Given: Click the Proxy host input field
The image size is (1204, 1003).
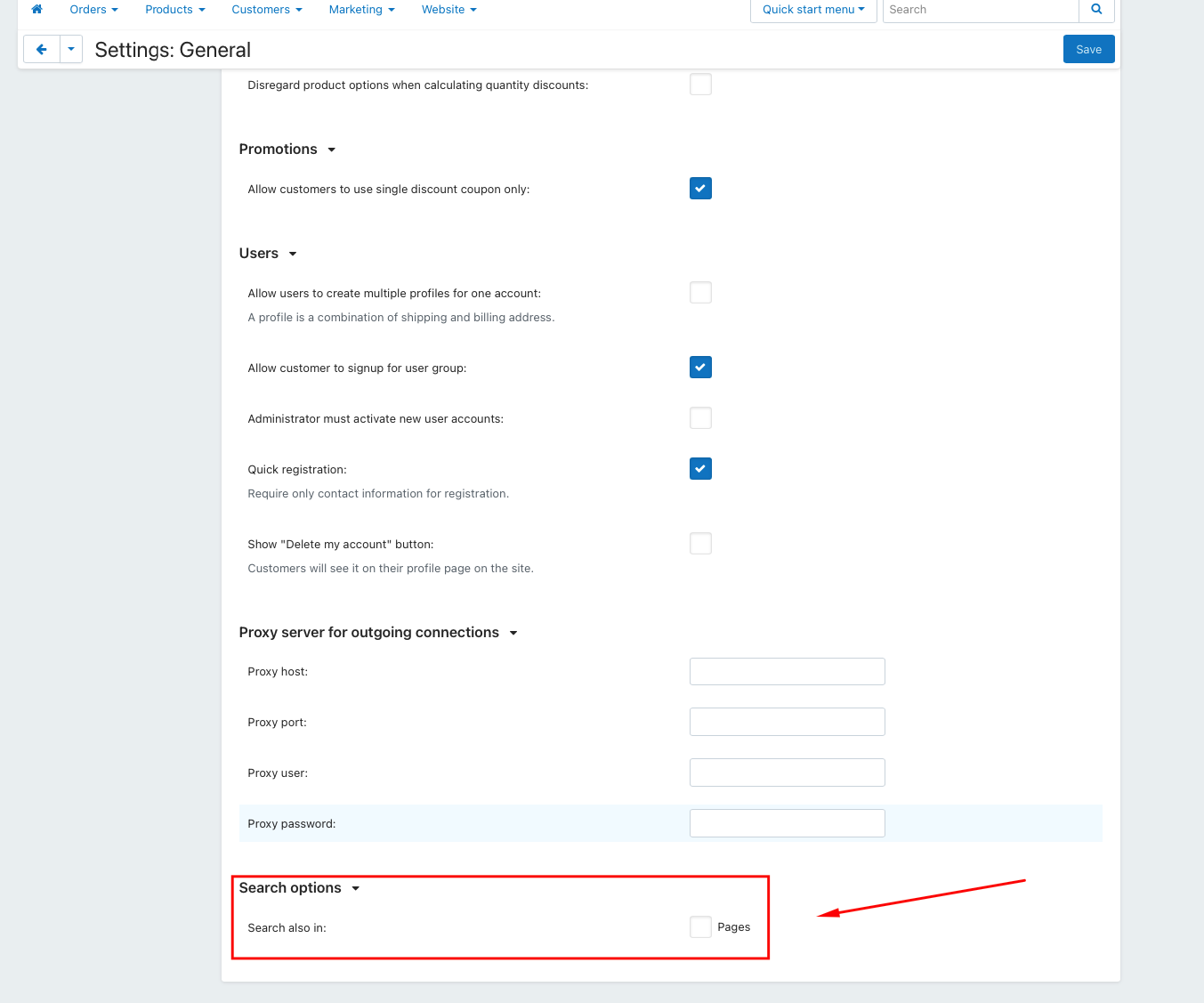Looking at the screenshot, I should (x=787, y=672).
